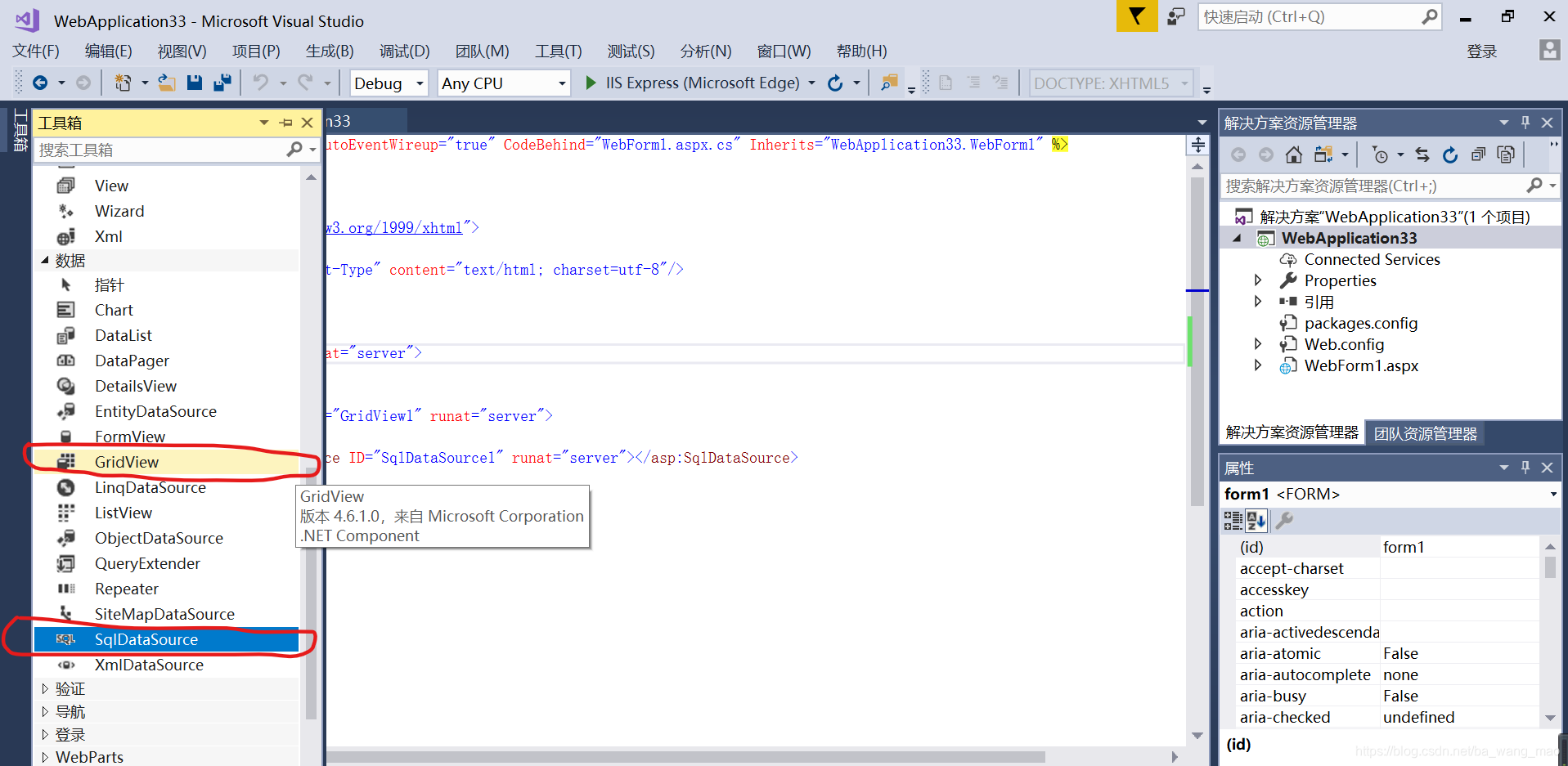Select SqlDataSource in the Toolbox
This screenshot has width=1568, height=766.
146,639
